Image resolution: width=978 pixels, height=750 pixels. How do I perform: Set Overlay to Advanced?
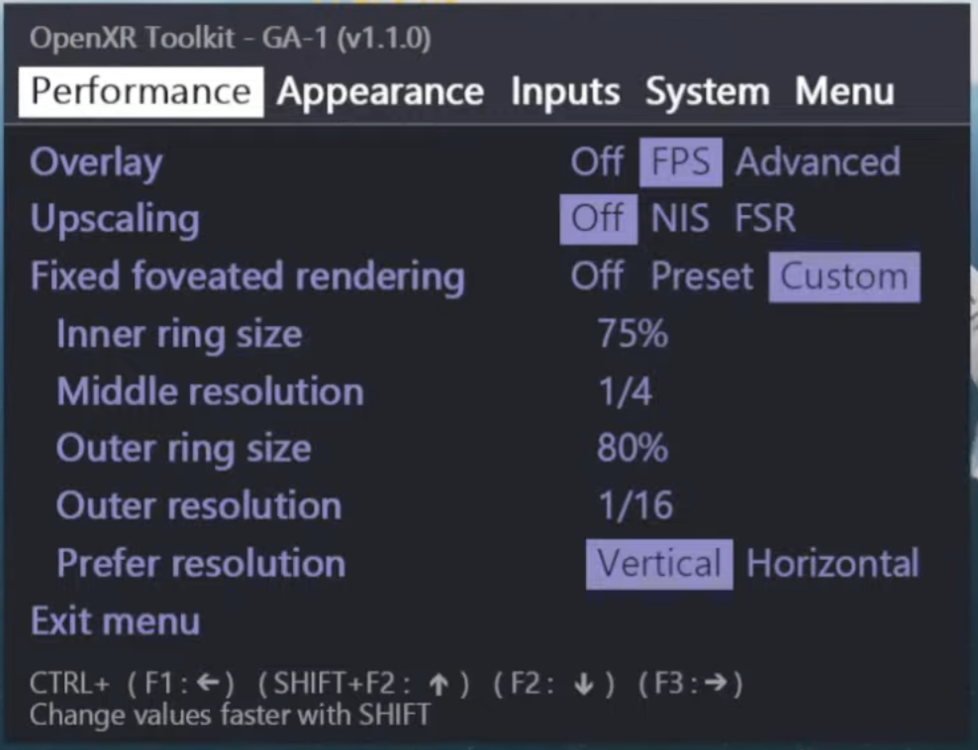[x=817, y=163]
